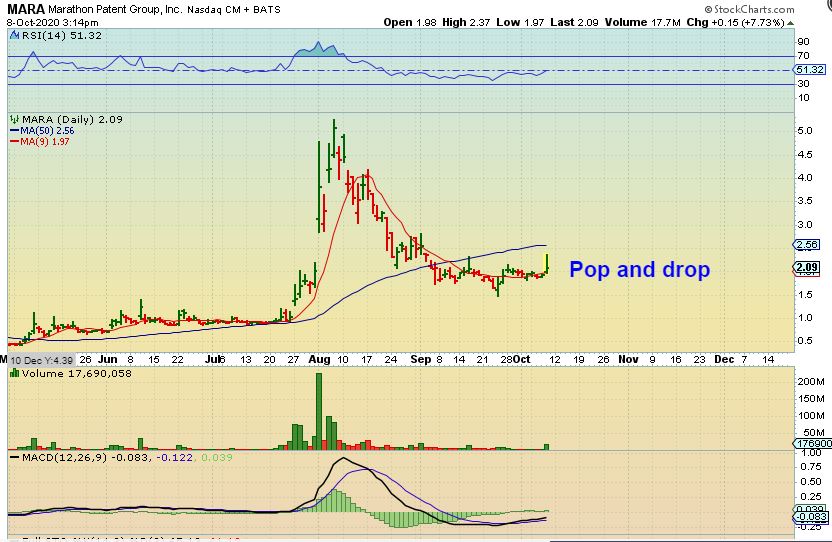Click the 100M level on volume axis
Screen dimensions: 832x542
tap(811, 416)
